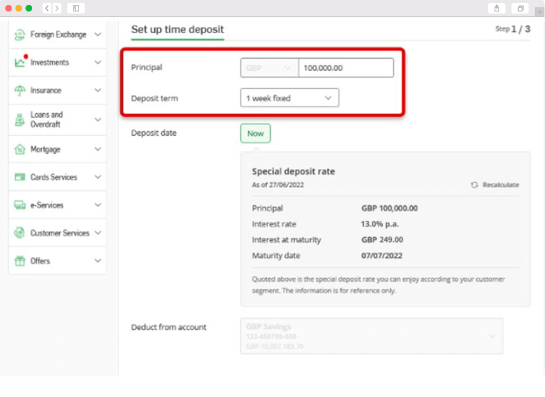Click the principal amount input field
The image size is (545, 397).
[346, 68]
